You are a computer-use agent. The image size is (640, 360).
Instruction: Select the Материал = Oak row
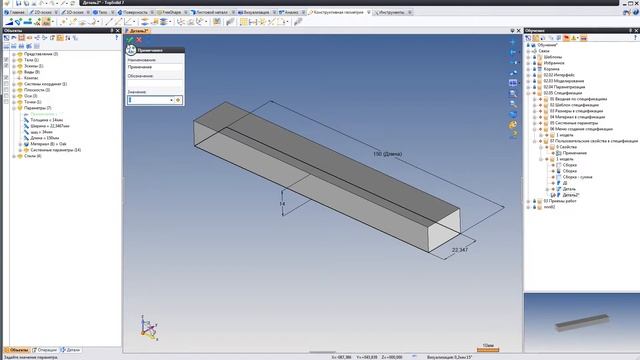[47, 144]
